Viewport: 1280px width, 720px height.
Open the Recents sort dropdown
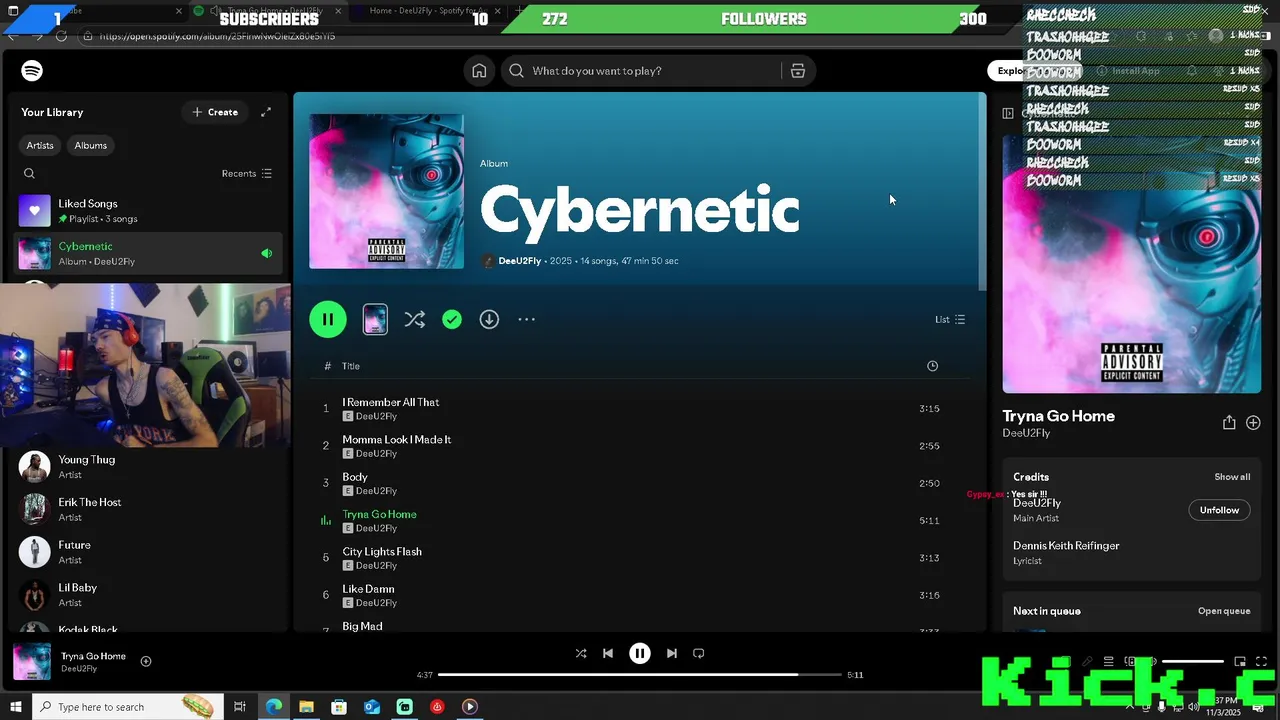tap(246, 173)
